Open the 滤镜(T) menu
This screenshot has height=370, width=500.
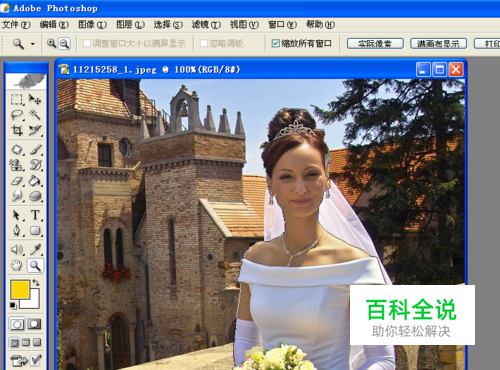[206, 24]
